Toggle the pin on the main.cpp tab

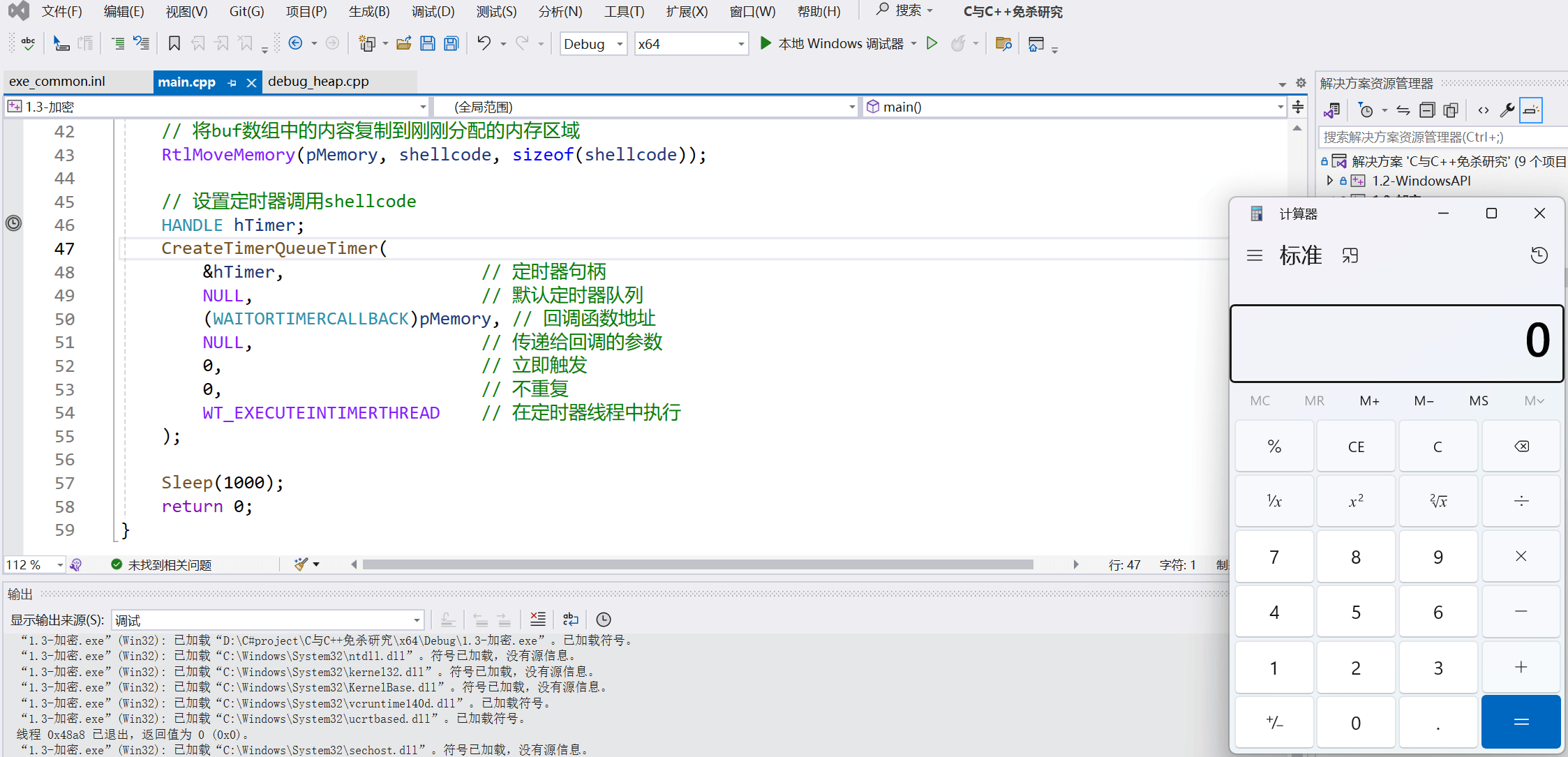point(232,82)
